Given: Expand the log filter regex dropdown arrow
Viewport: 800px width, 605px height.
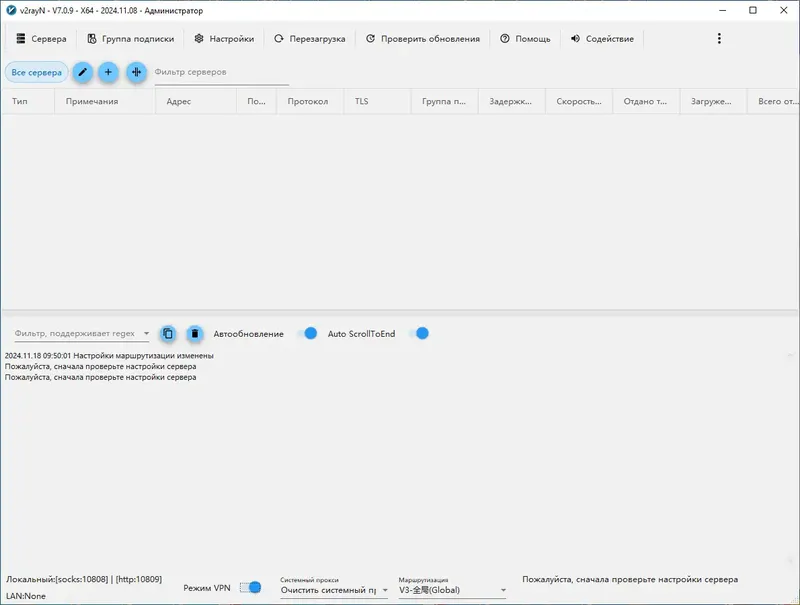Looking at the screenshot, I should click(x=146, y=334).
